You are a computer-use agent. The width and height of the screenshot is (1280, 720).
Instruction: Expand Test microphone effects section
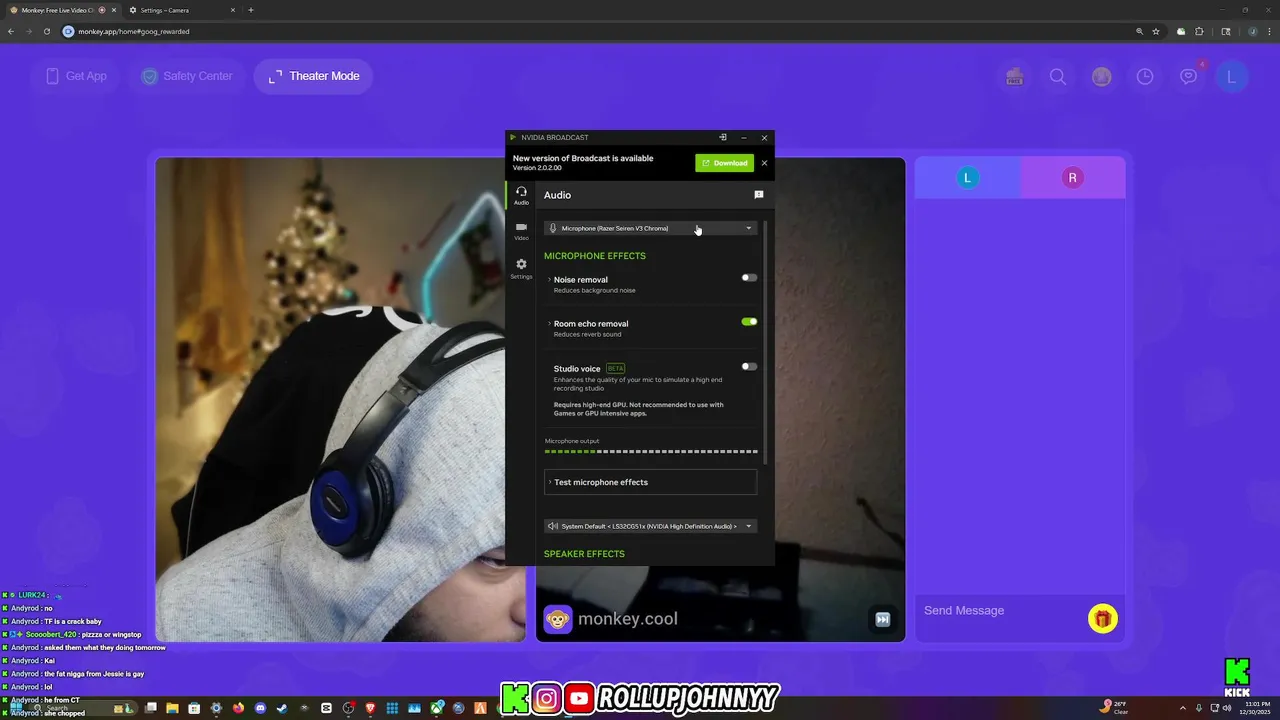tap(650, 482)
